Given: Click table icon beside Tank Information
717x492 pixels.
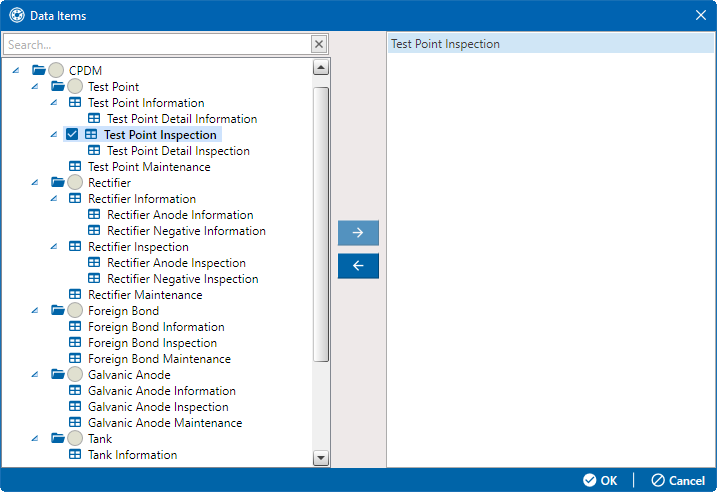Looking at the screenshot, I should click(x=75, y=454).
